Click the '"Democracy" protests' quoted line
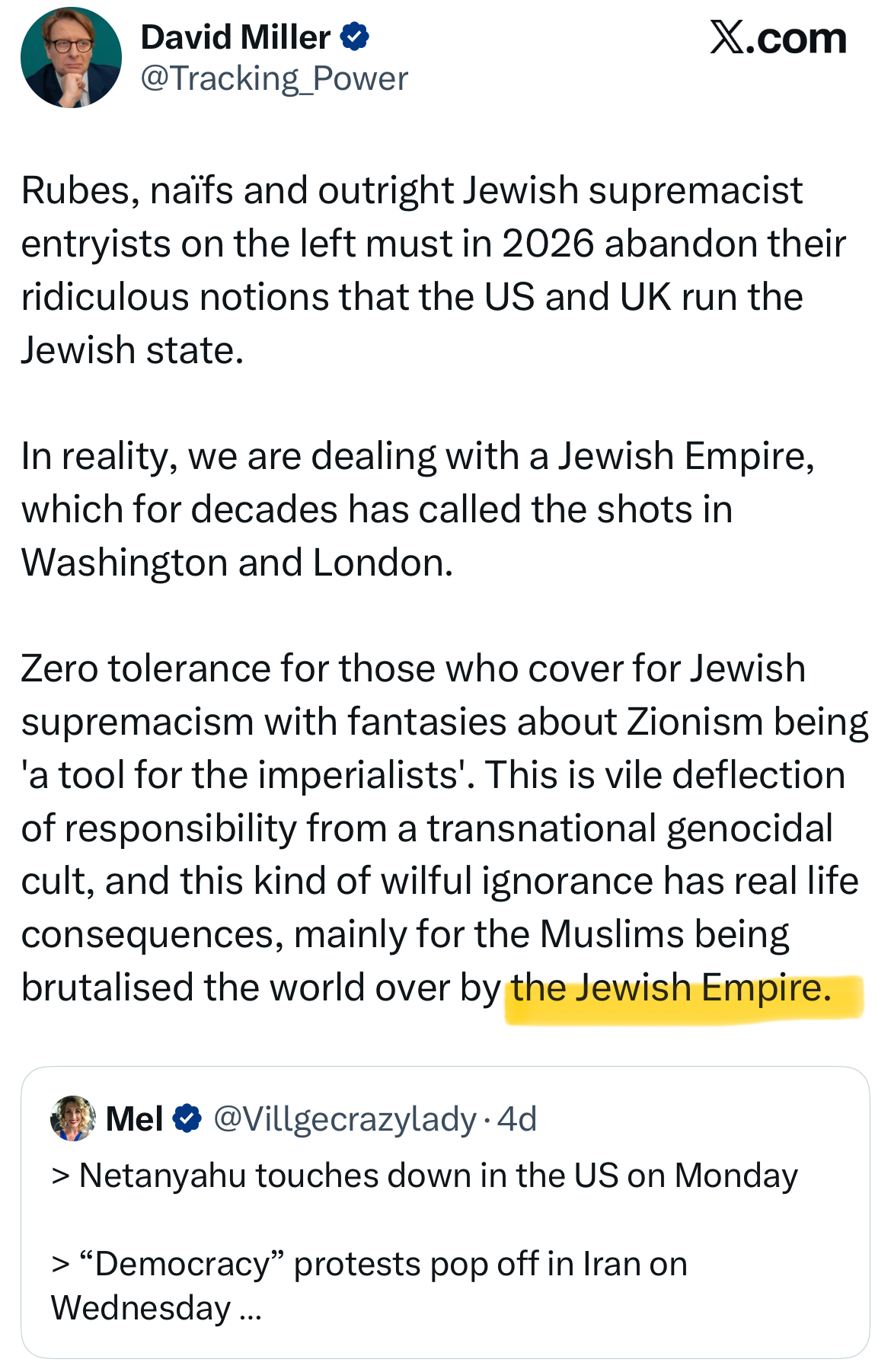This screenshot has width=891, height=1372. pyautogui.click(x=369, y=1264)
